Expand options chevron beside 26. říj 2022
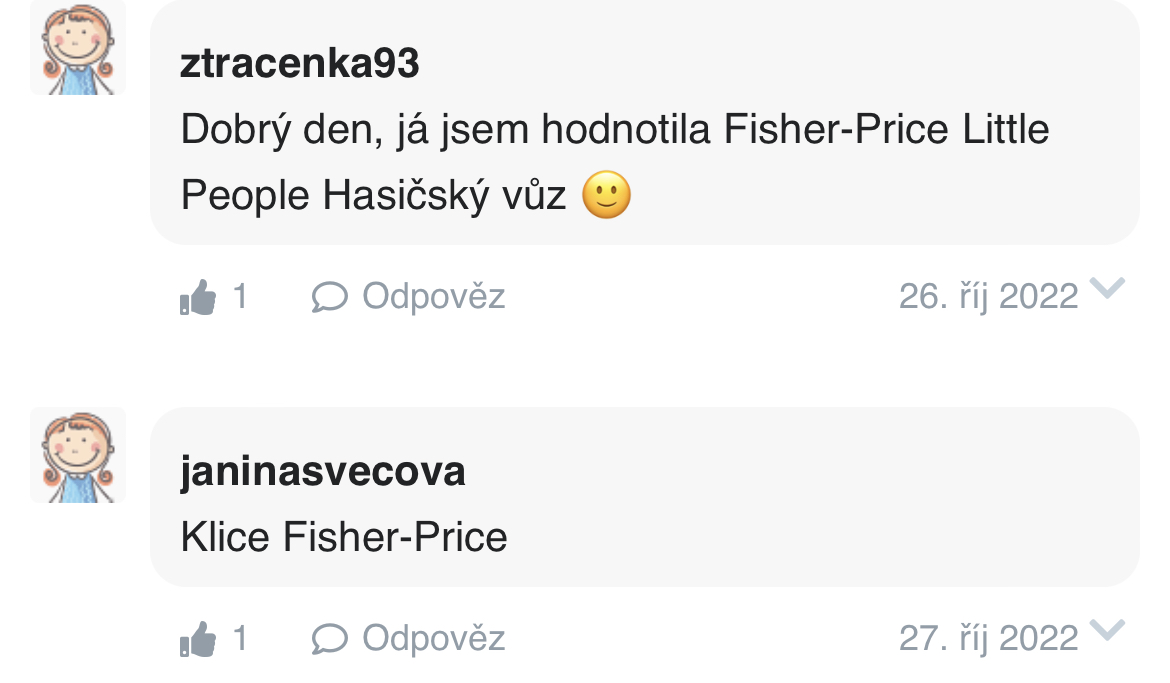The height and width of the screenshot is (683, 1170). tap(1107, 290)
